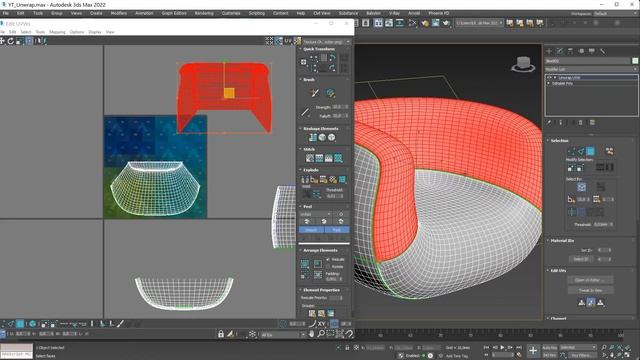
Task: Toggle the polygon sub-object button in UVW editor bottom bar
Action: pyautogui.click(x=20, y=324)
